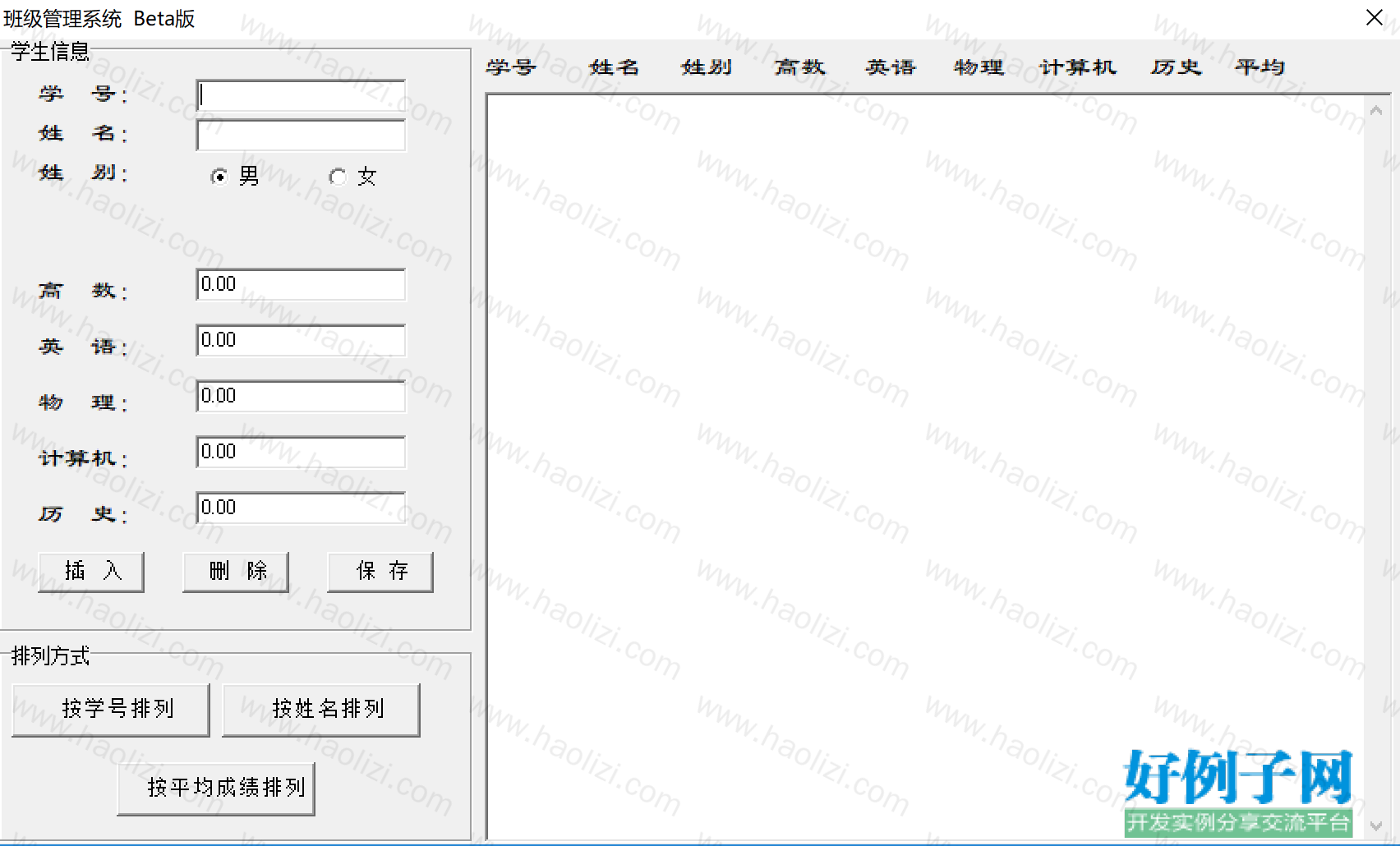The image size is (1400, 846).
Task: Click the 姓别 column header label
Action: tap(707, 67)
